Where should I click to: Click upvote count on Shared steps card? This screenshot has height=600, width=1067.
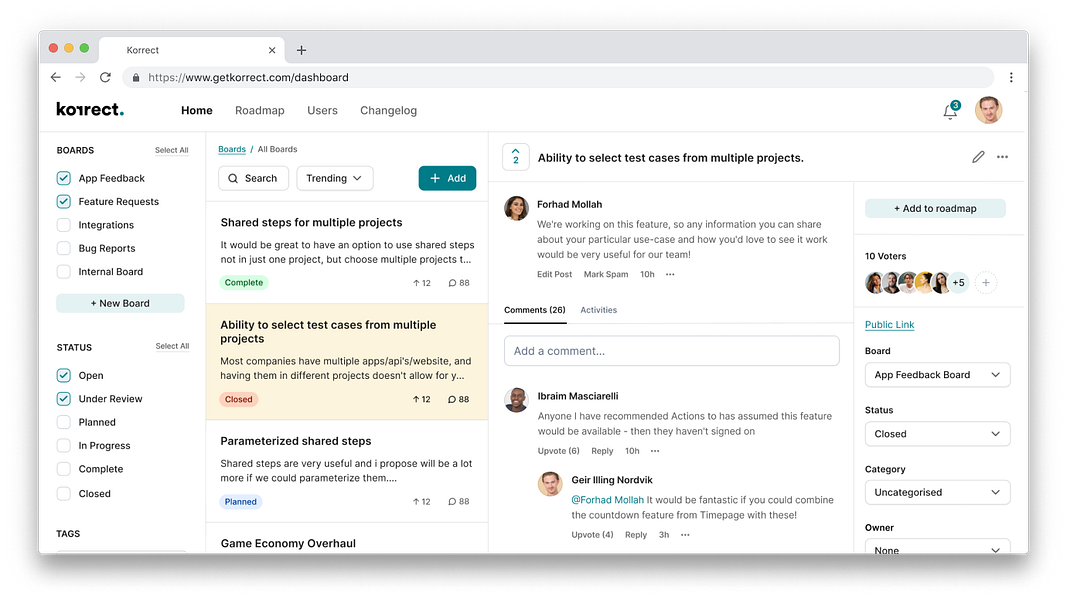[x=422, y=283]
